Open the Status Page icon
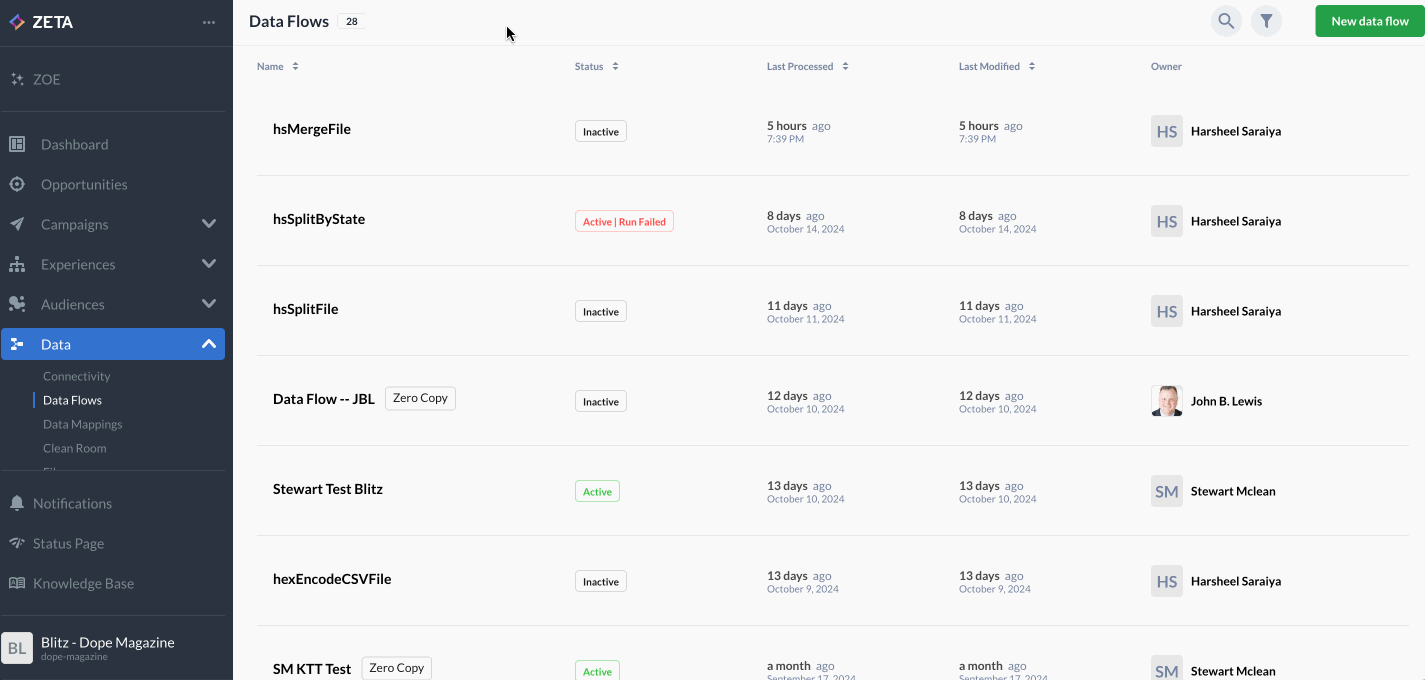 [x=17, y=543]
